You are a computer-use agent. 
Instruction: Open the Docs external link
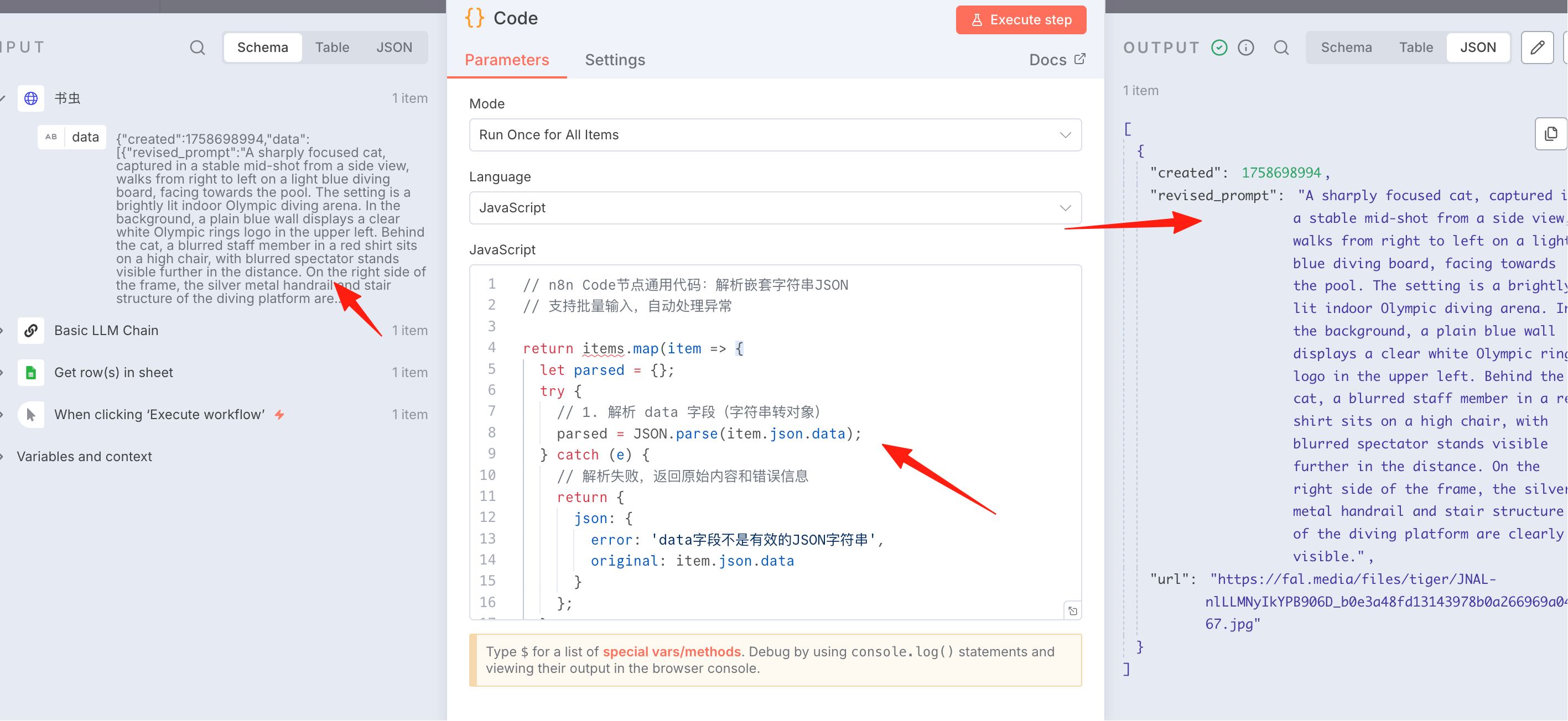(x=1057, y=60)
